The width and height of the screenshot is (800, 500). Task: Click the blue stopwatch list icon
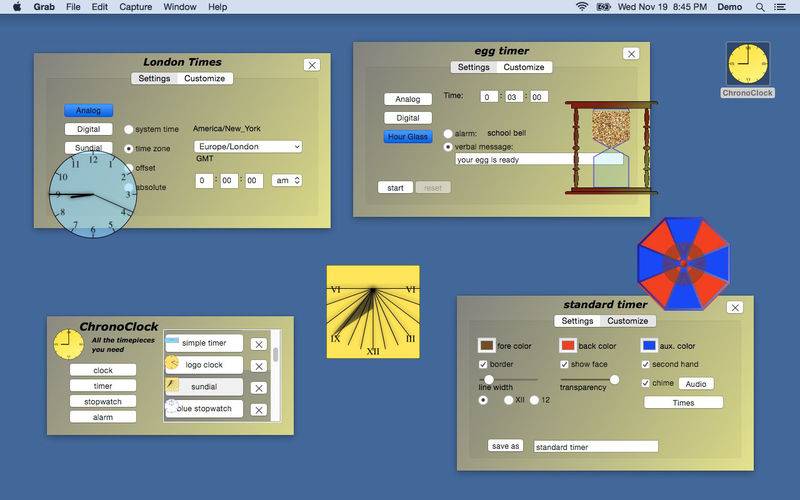[x=172, y=407]
